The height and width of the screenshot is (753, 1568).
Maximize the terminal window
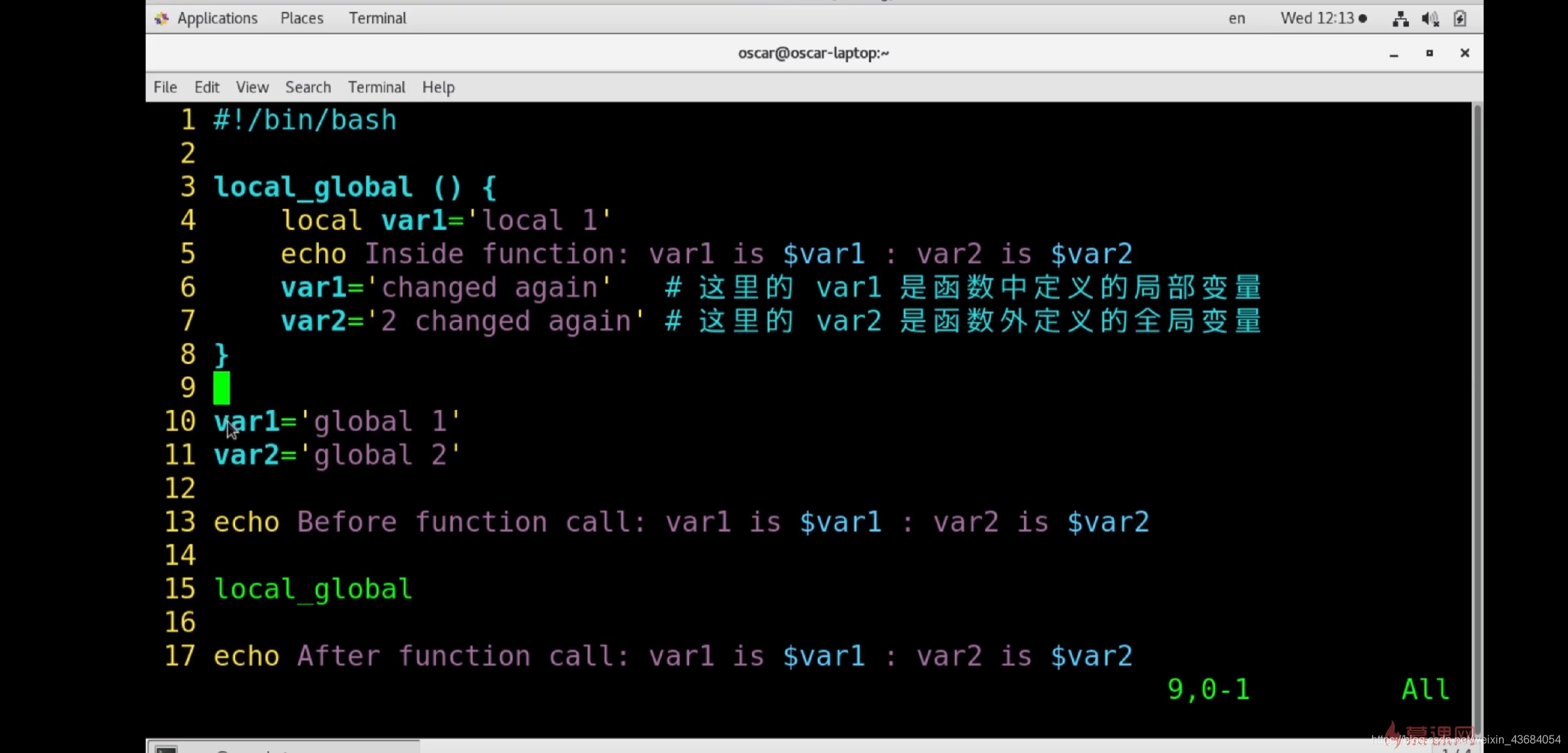(x=1429, y=53)
